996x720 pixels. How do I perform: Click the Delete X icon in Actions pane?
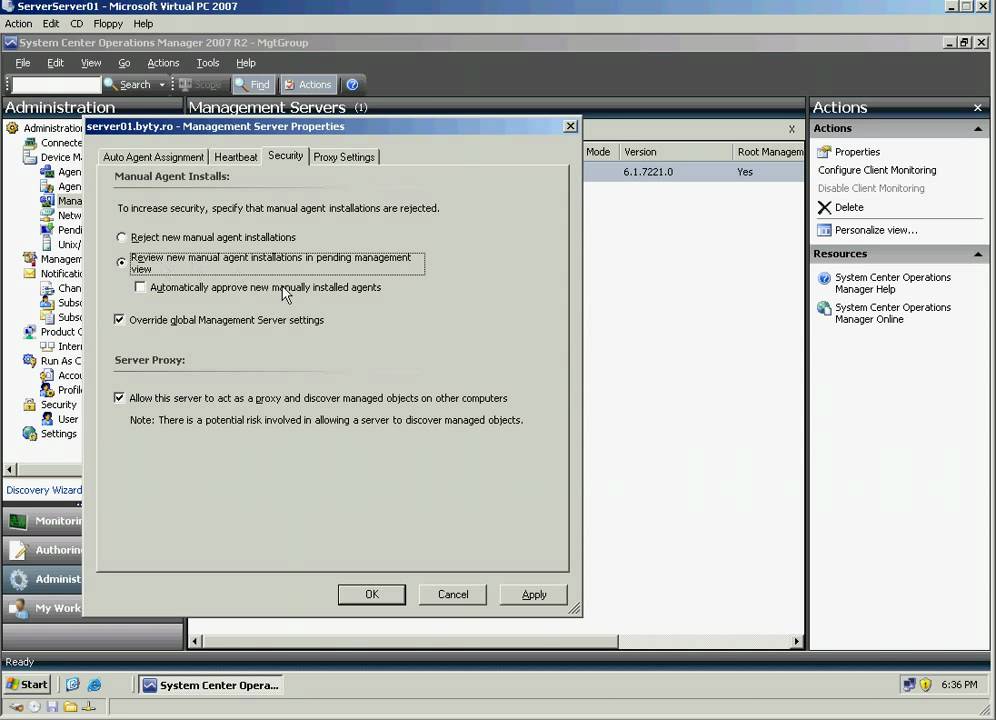pos(824,207)
